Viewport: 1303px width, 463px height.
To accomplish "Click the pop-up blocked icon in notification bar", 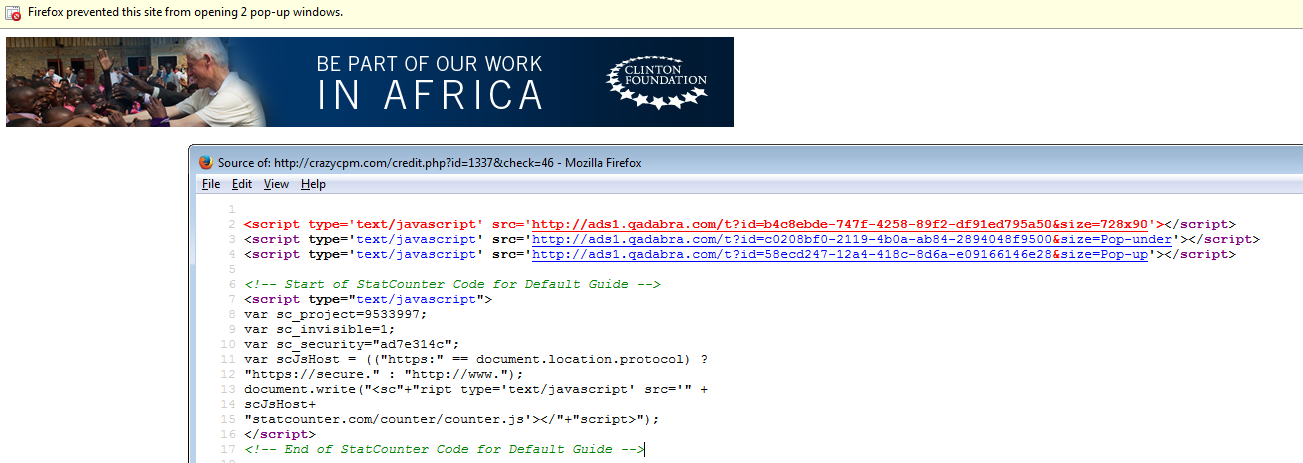I will pos(13,14).
